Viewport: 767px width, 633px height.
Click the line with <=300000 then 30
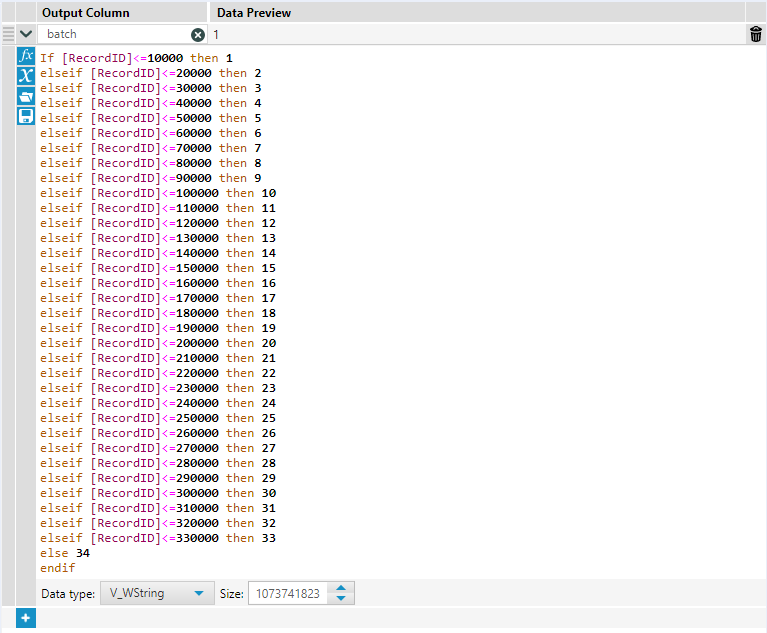pyautogui.click(x=158, y=493)
